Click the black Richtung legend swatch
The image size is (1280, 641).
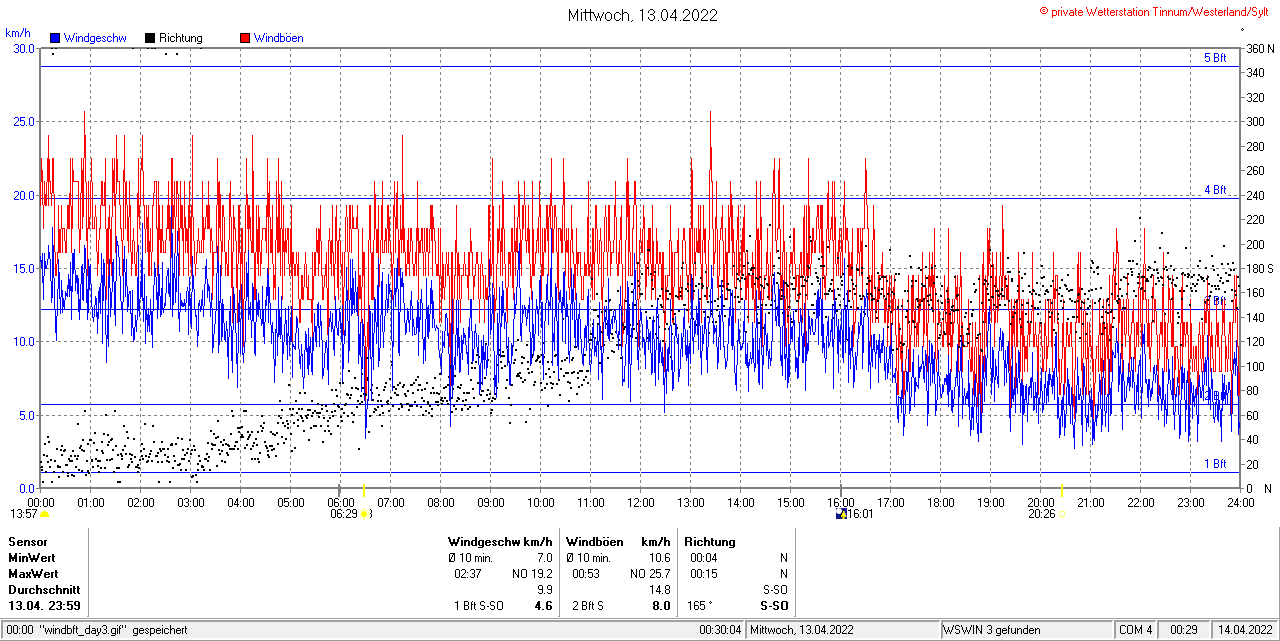click(x=150, y=38)
